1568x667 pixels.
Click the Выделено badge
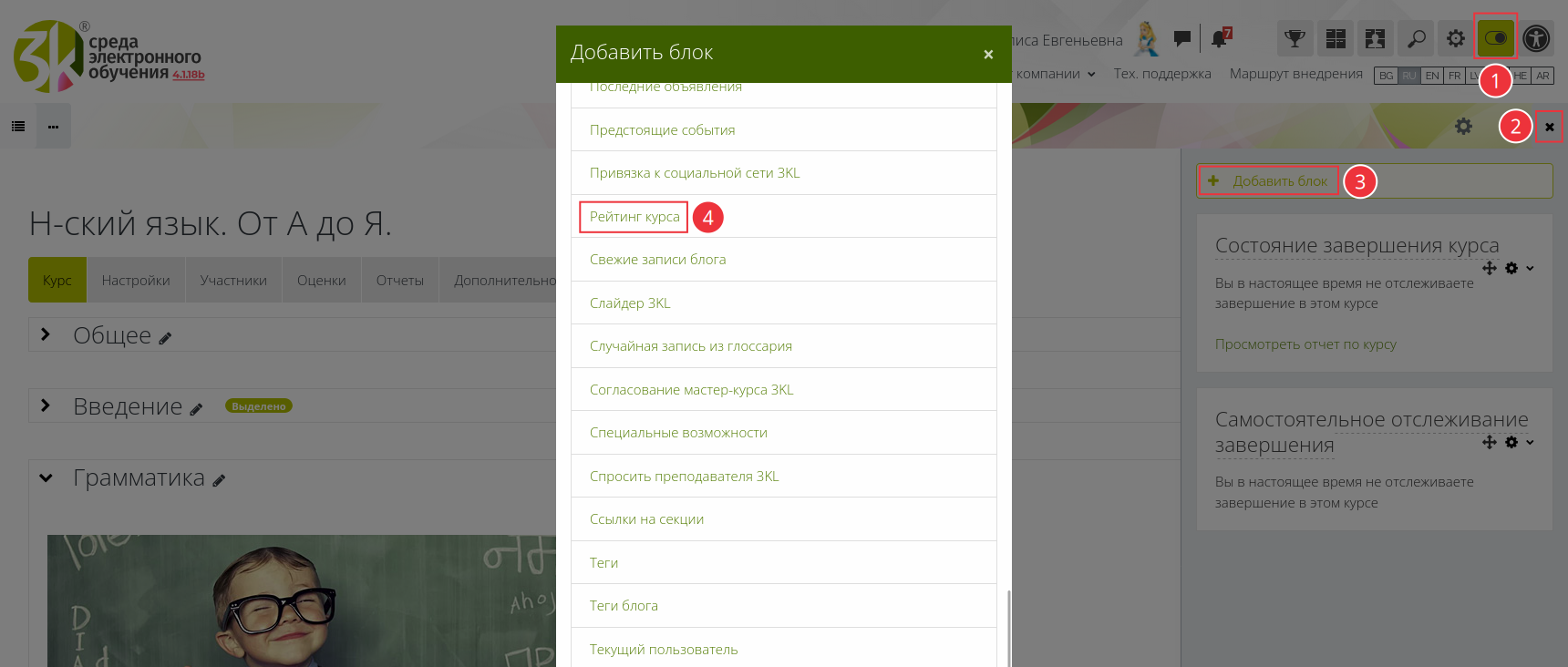click(259, 406)
